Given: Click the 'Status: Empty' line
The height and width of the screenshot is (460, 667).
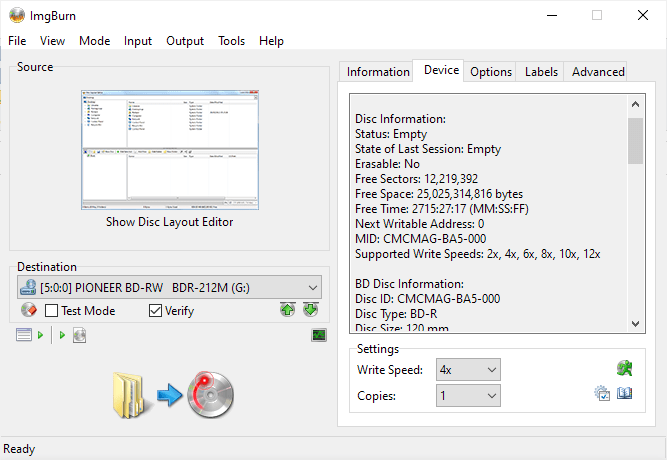Looking at the screenshot, I should [391, 134].
